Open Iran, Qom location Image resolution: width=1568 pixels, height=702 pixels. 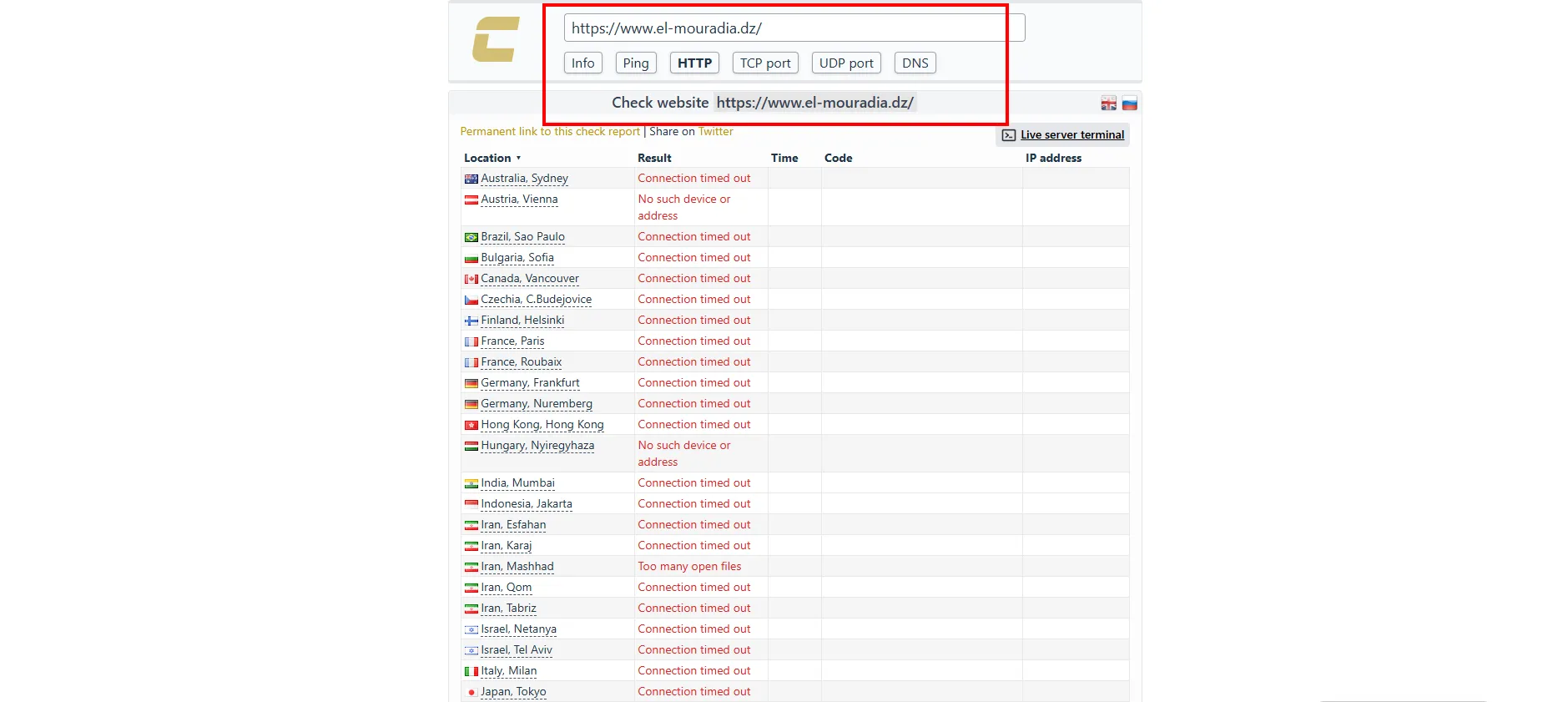[x=506, y=588]
